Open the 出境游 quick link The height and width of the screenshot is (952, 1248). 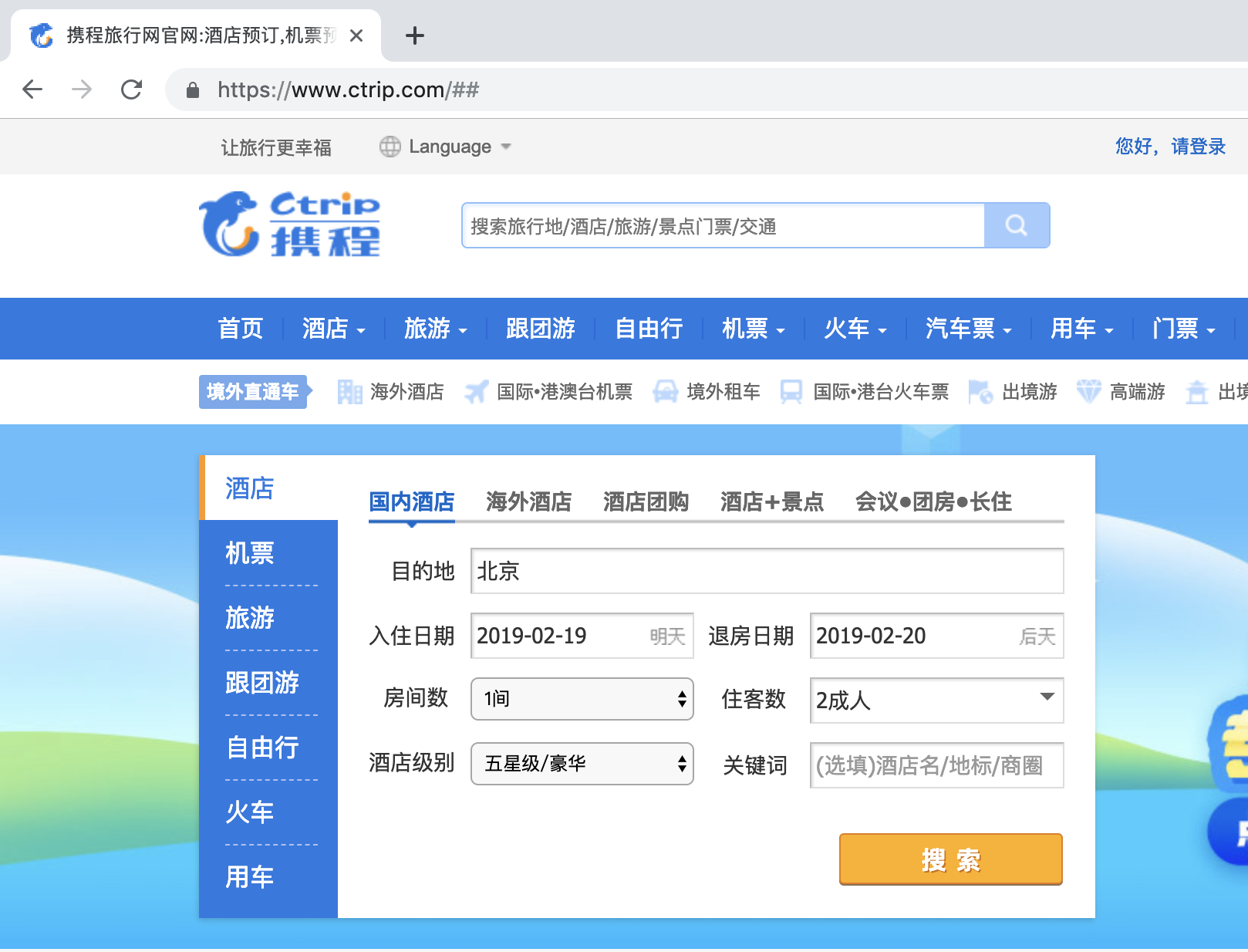tap(1030, 392)
